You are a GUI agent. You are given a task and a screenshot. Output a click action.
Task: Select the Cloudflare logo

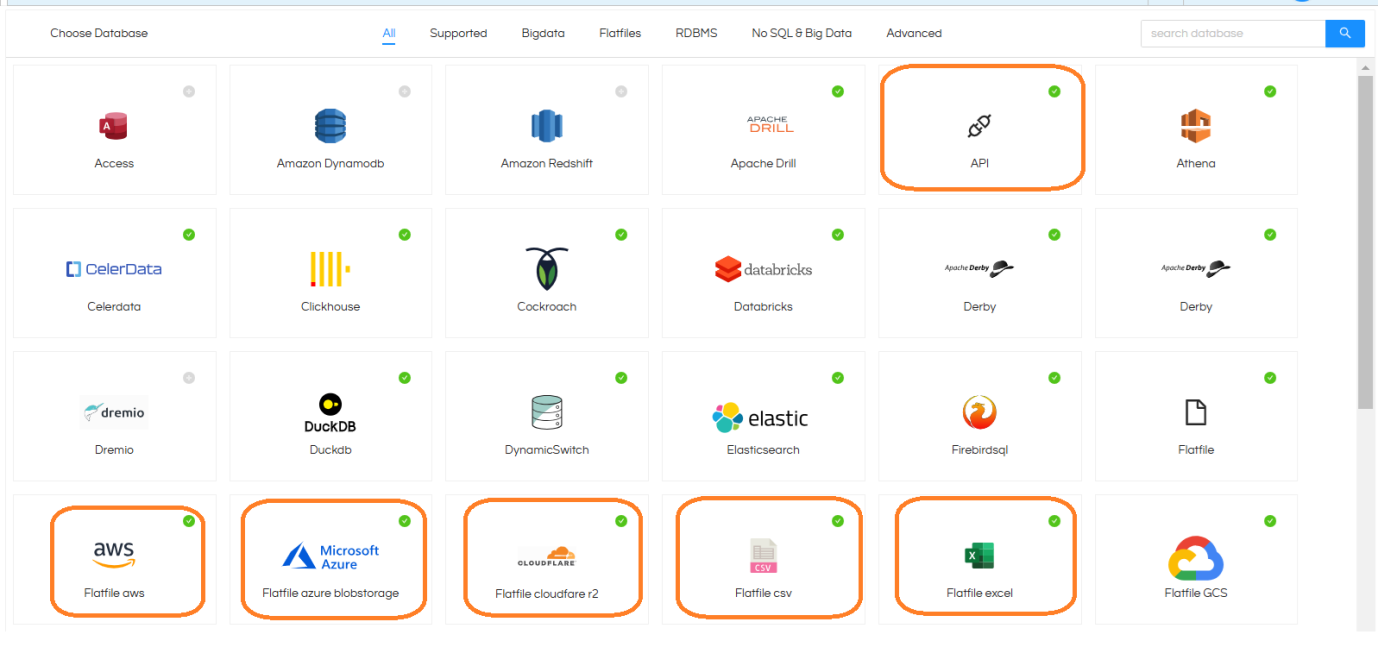547,556
